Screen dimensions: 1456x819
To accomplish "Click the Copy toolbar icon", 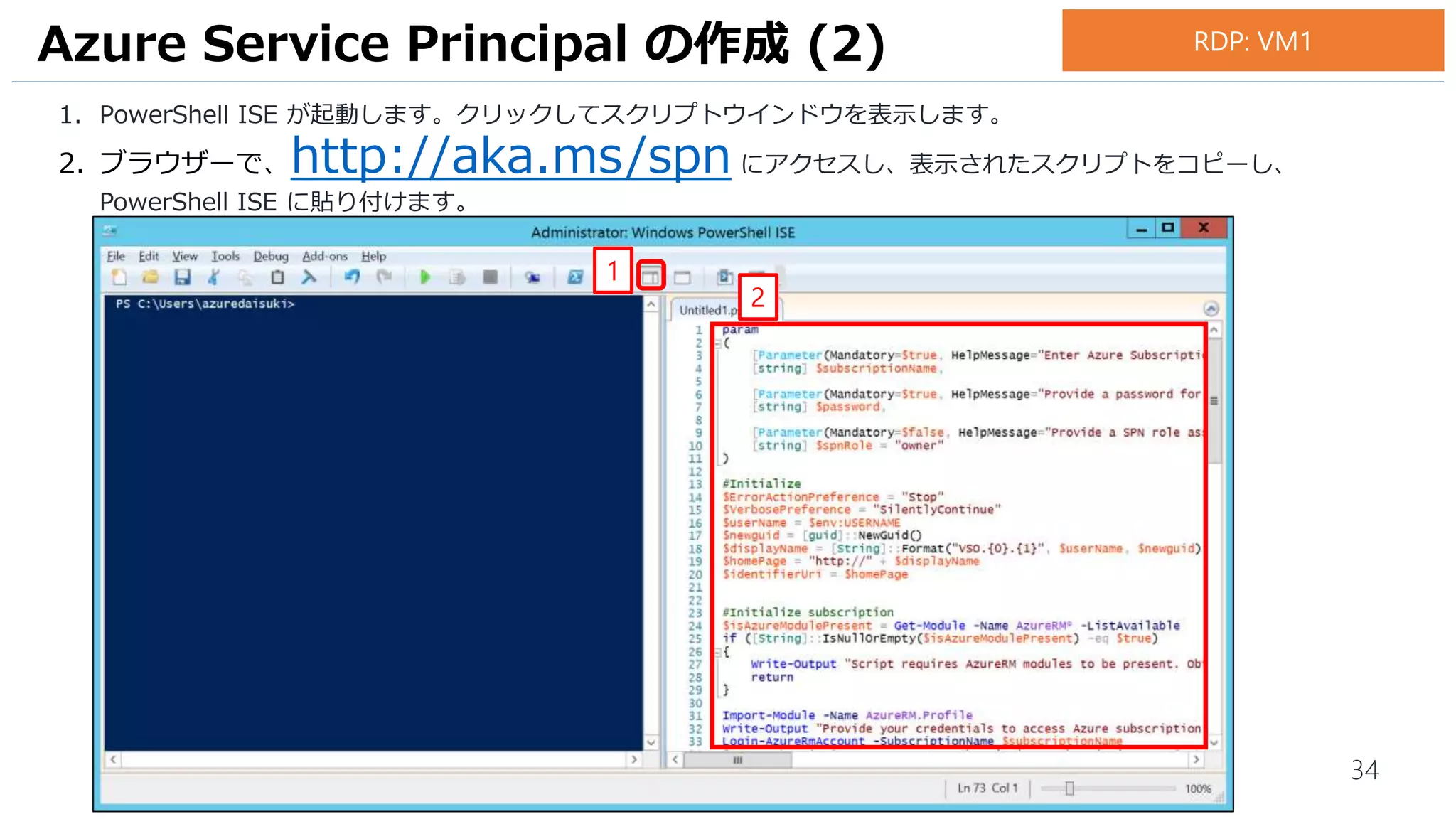I will (x=245, y=277).
